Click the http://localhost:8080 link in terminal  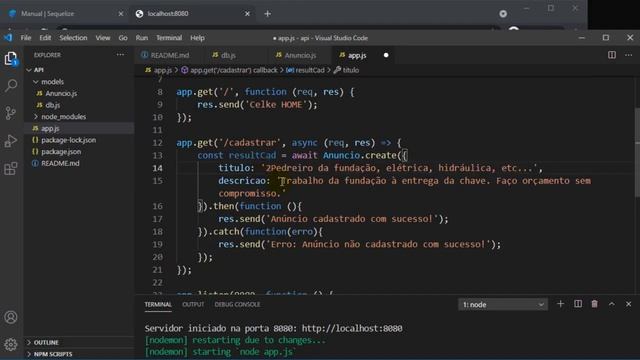352,328
